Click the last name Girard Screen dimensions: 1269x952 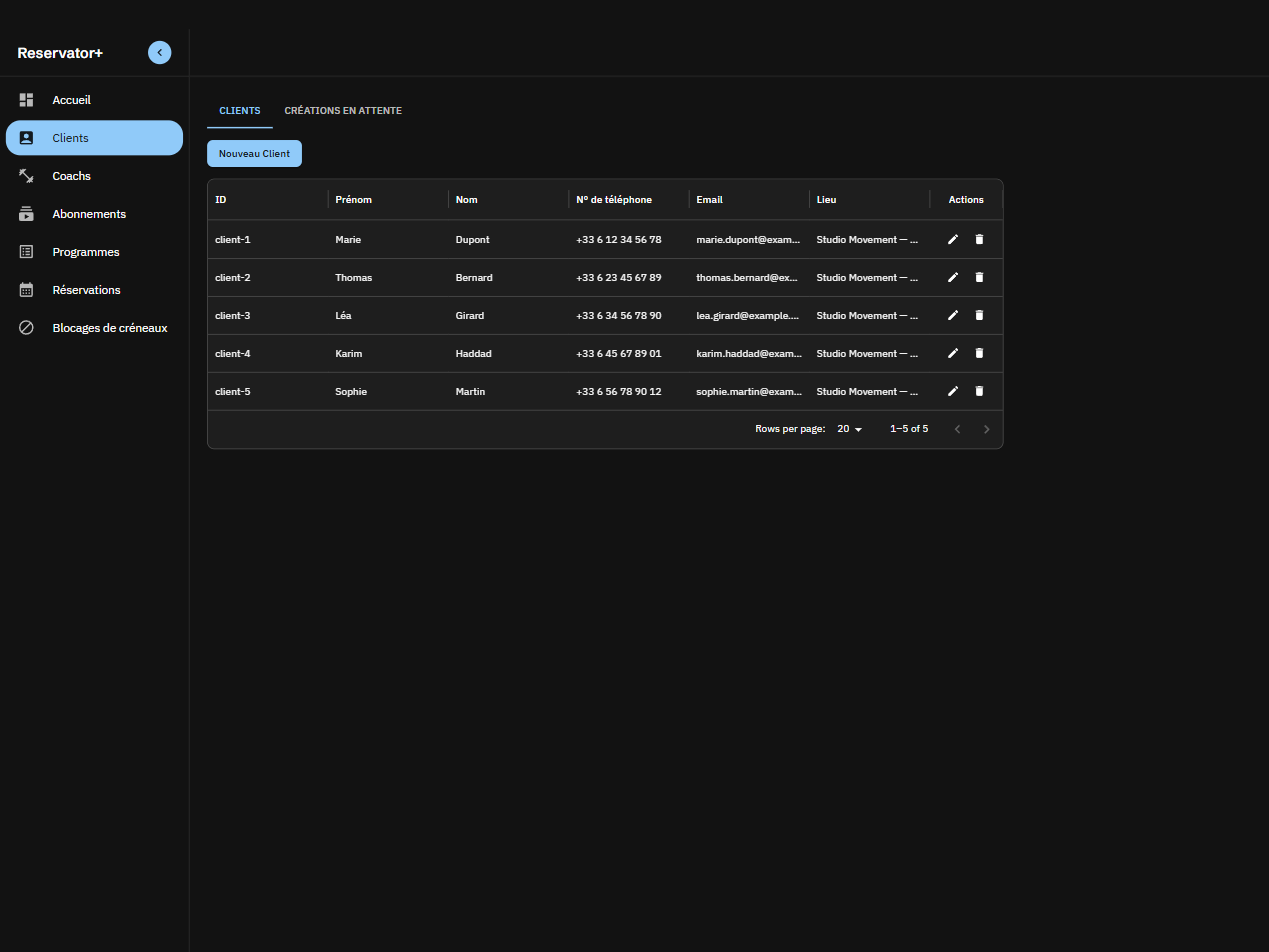point(470,316)
